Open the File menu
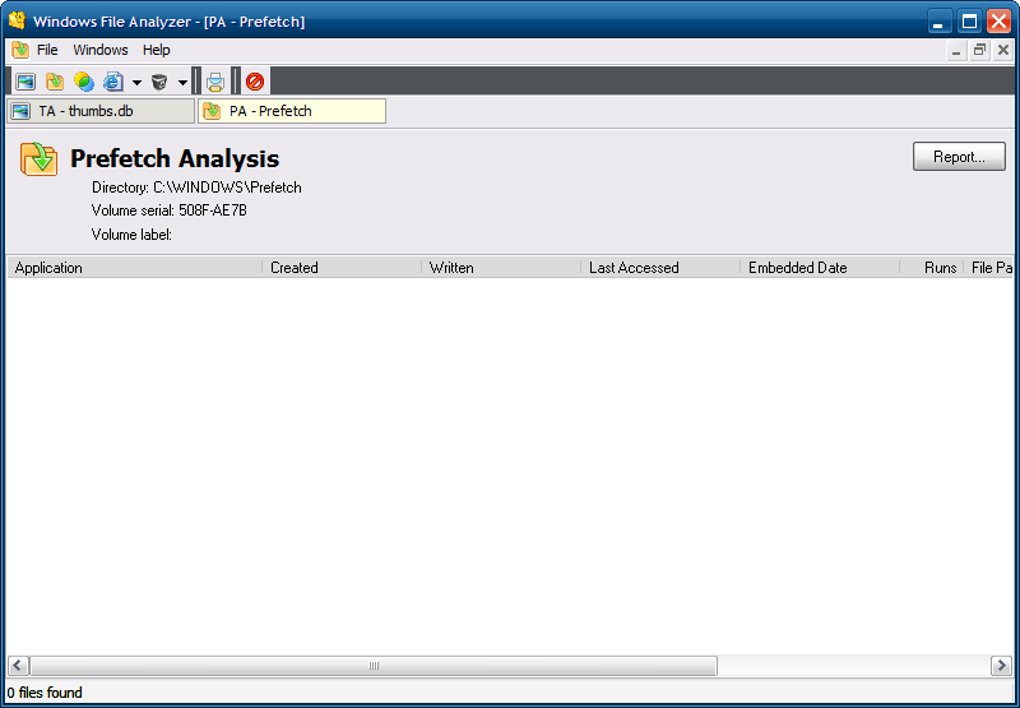1020x708 pixels. point(46,49)
